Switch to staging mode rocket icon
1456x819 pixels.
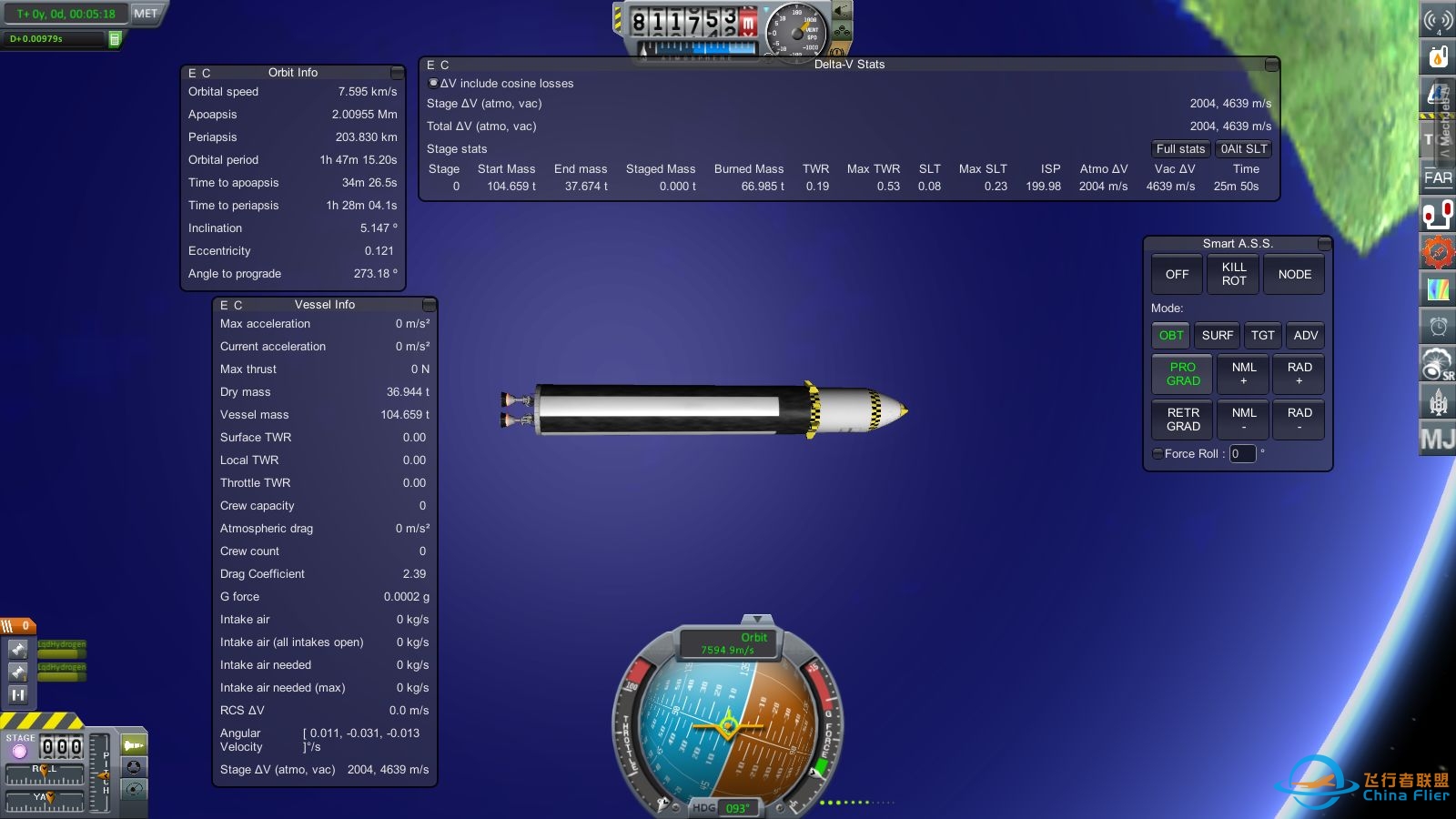134,745
